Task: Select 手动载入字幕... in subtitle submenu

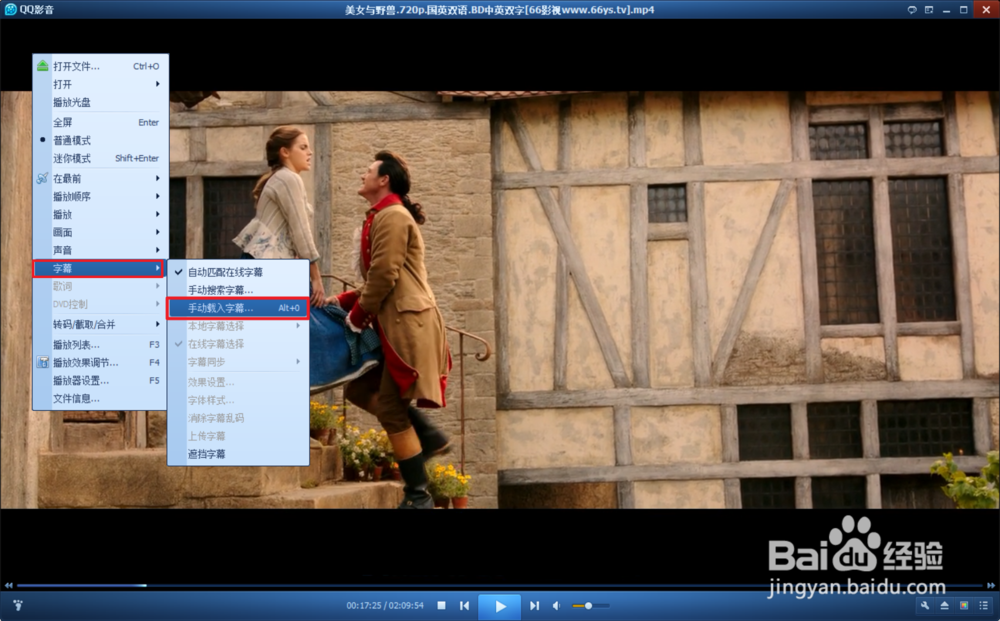Action: tap(239, 308)
